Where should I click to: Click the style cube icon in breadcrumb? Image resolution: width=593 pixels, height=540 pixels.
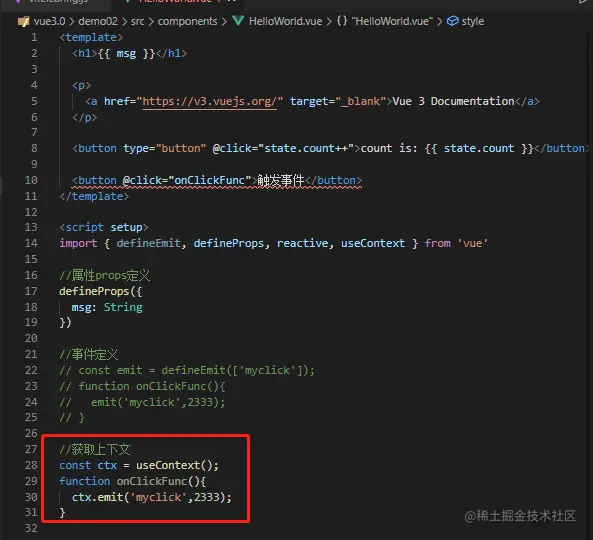click(452, 21)
